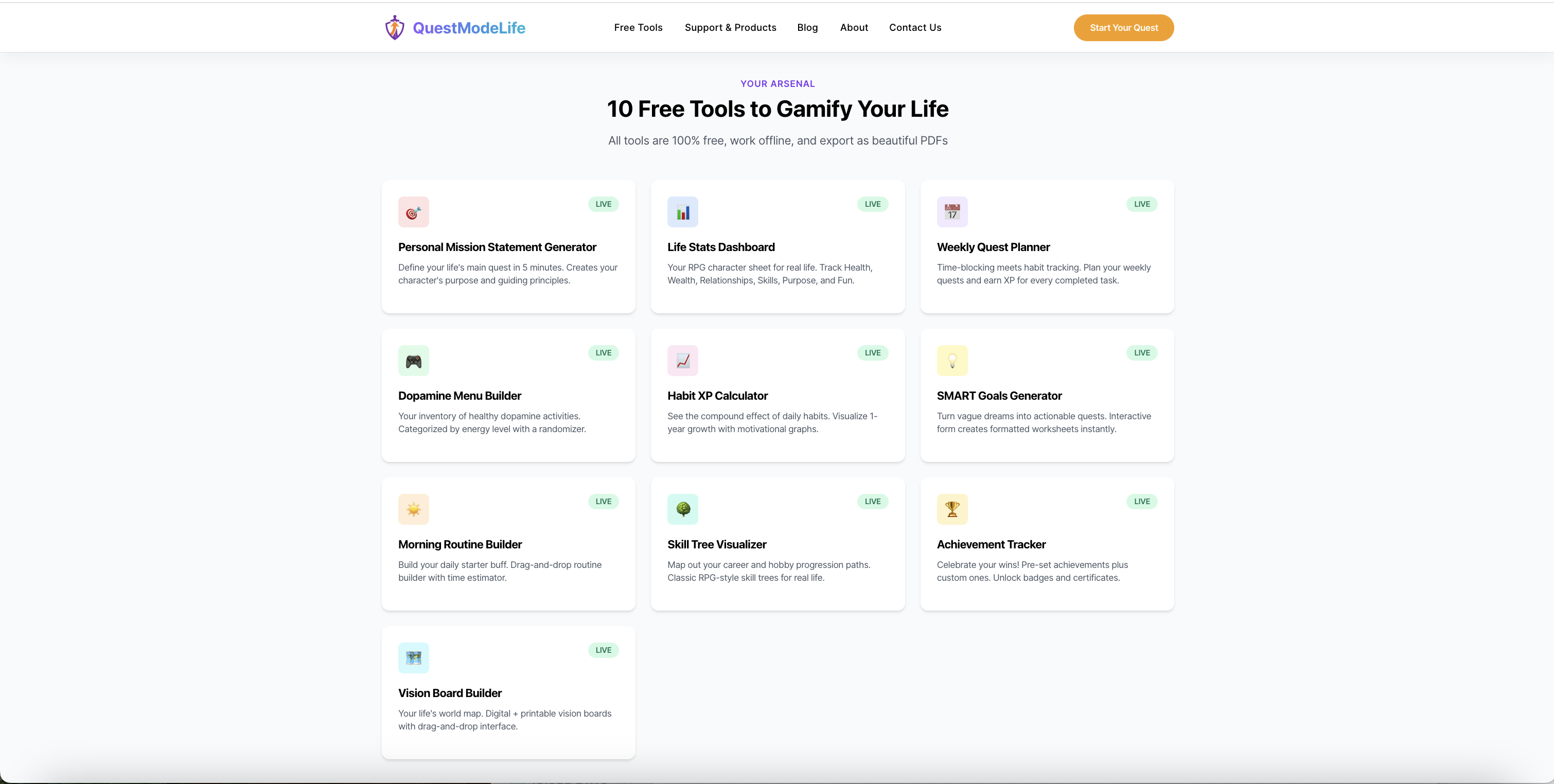Open Contact Us in the navigation
Screen dimensions: 1554x784
(914, 28)
